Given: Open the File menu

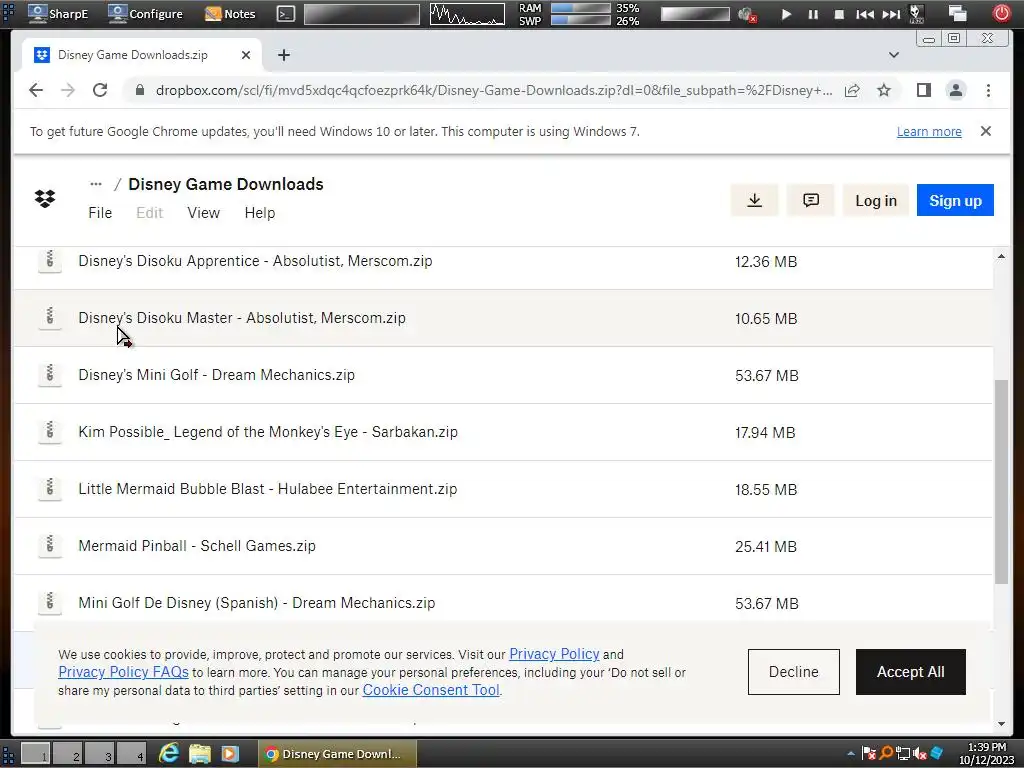Looking at the screenshot, I should 100,213.
